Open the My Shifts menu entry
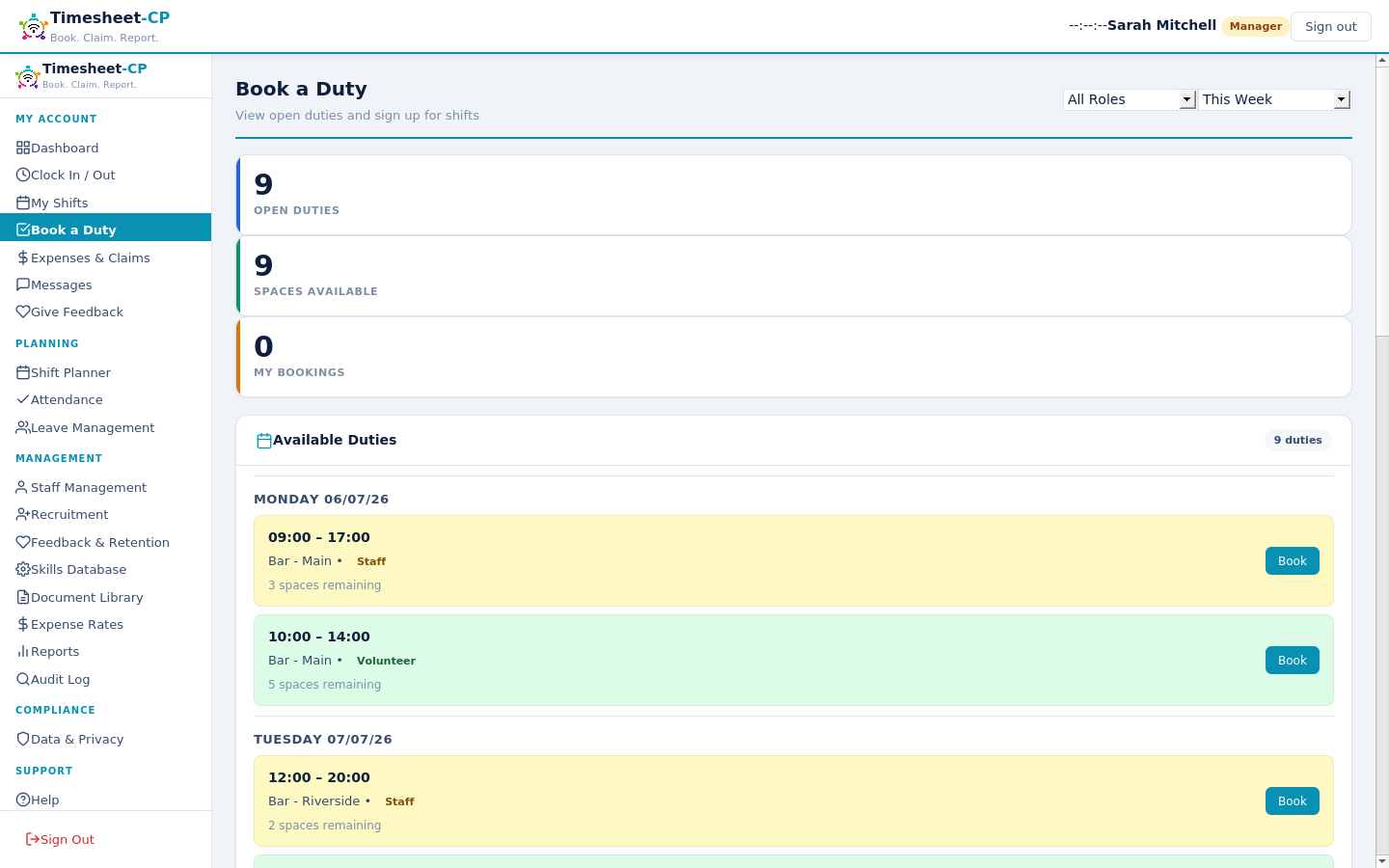Image resolution: width=1389 pixels, height=868 pixels. tap(105, 203)
